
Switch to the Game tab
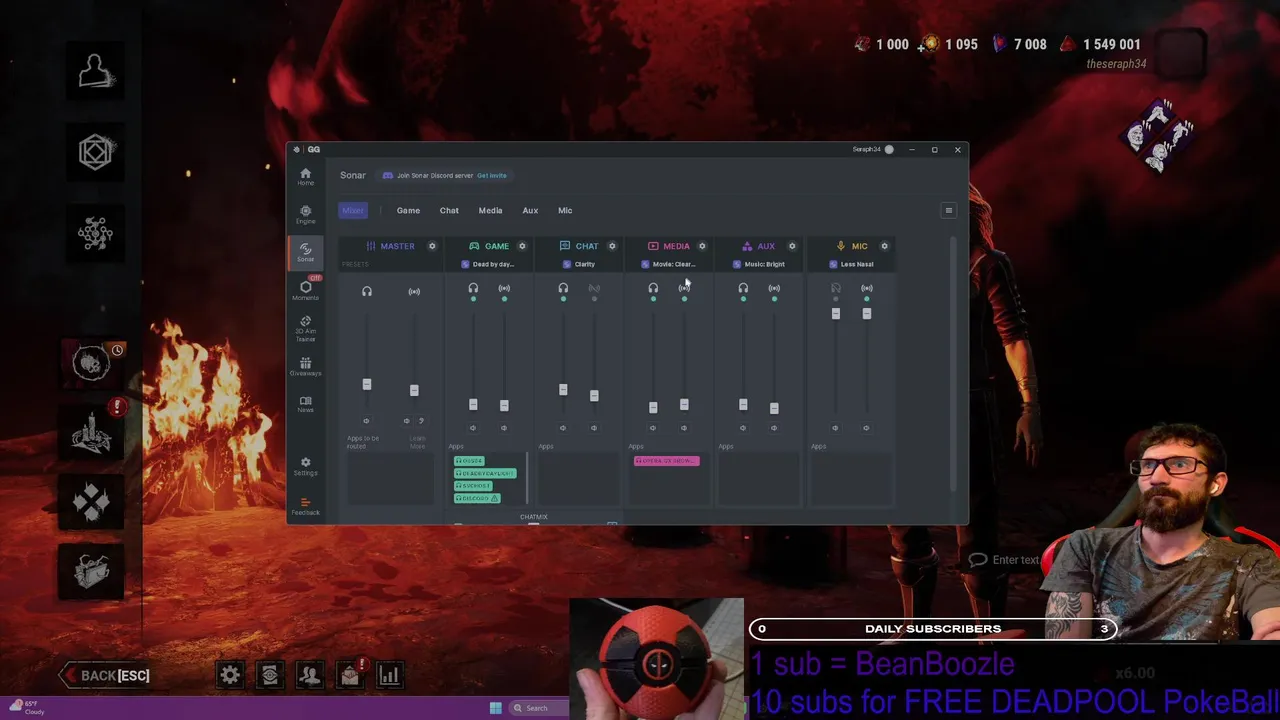[x=408, y=210]
